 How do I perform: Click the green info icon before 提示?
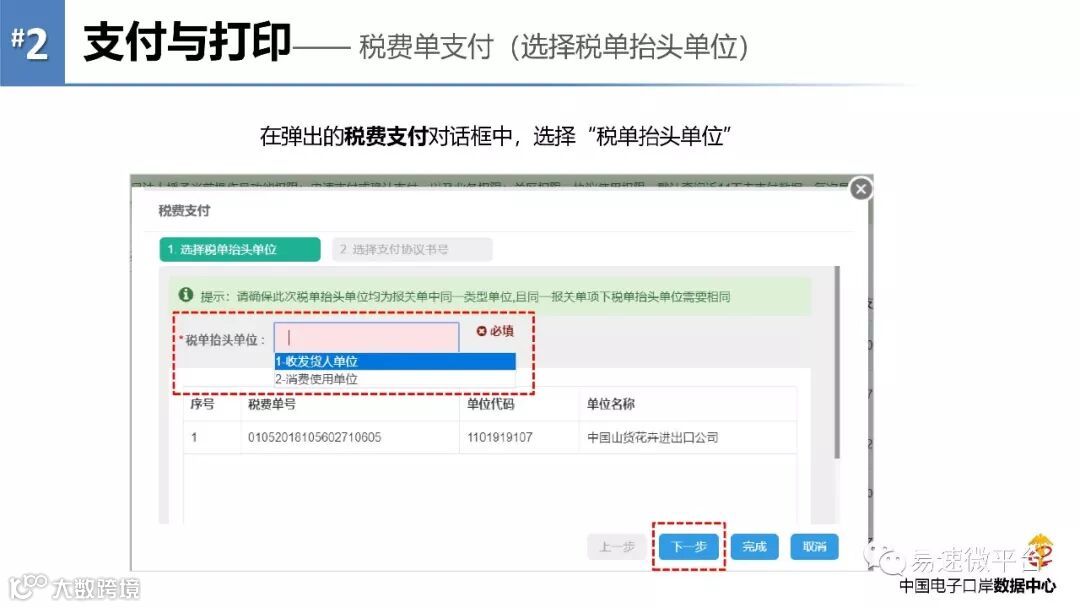click(185, 295)
